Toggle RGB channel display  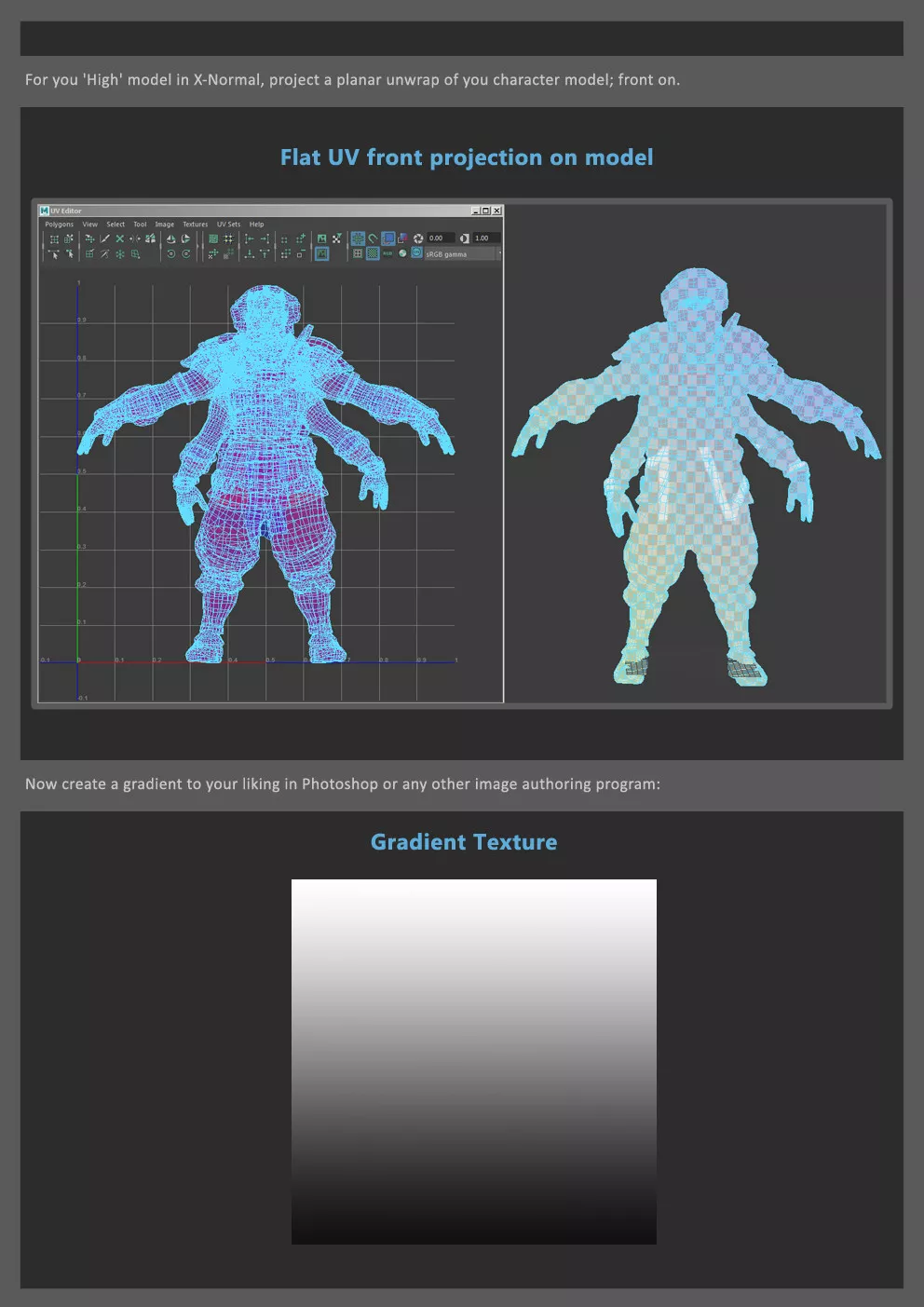pos(387,253)
